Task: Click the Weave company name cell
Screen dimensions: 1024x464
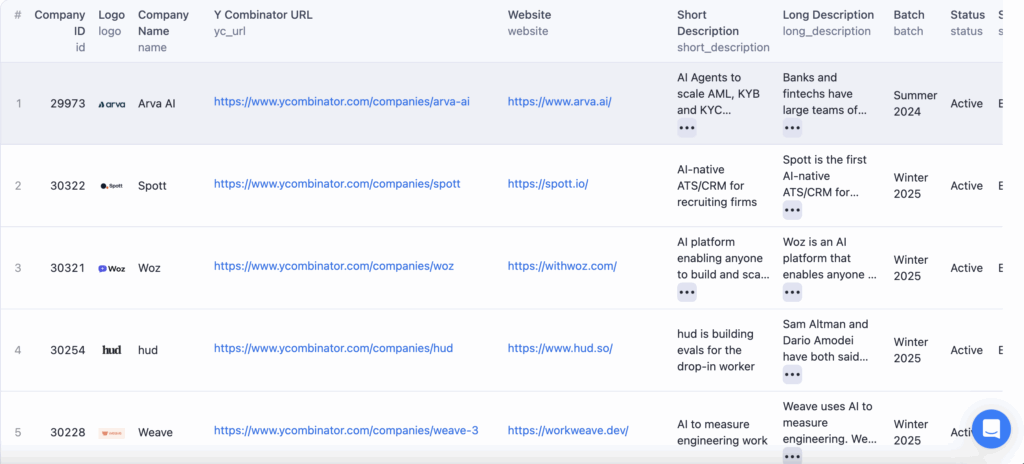Action: tap(155, 433)
